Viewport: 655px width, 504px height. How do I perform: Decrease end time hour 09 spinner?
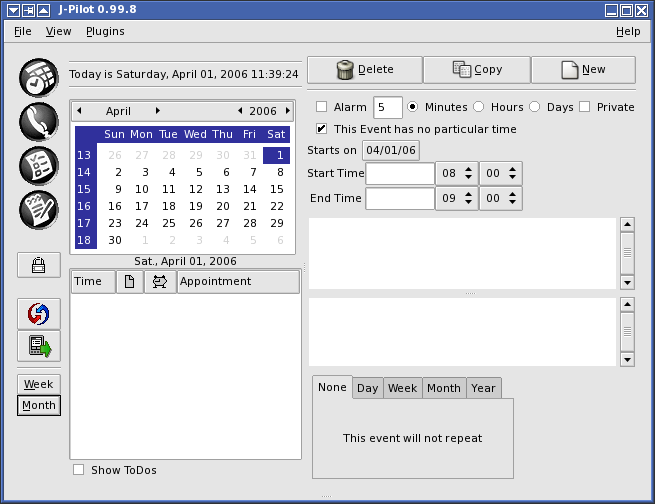tap(469, 202)
